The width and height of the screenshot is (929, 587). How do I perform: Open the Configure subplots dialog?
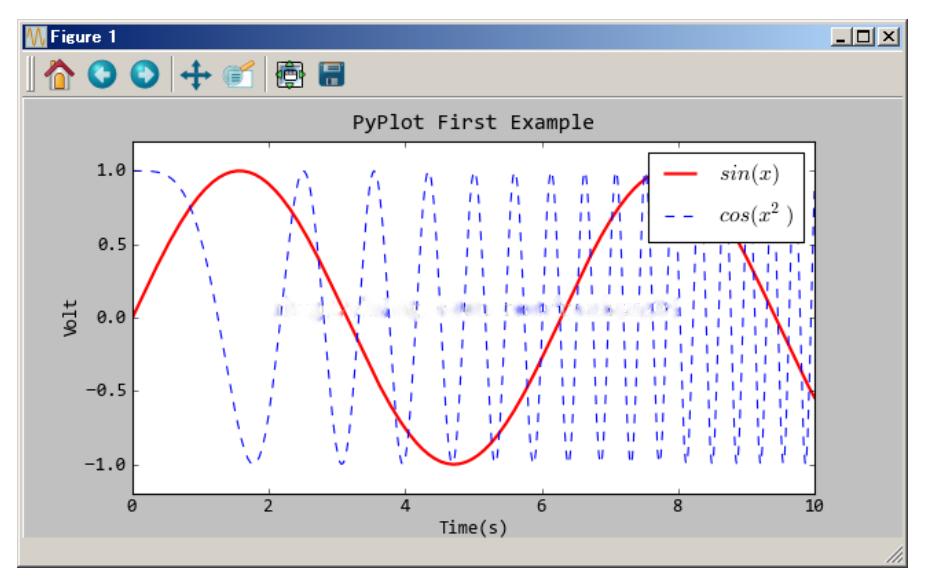pos(288,74)
